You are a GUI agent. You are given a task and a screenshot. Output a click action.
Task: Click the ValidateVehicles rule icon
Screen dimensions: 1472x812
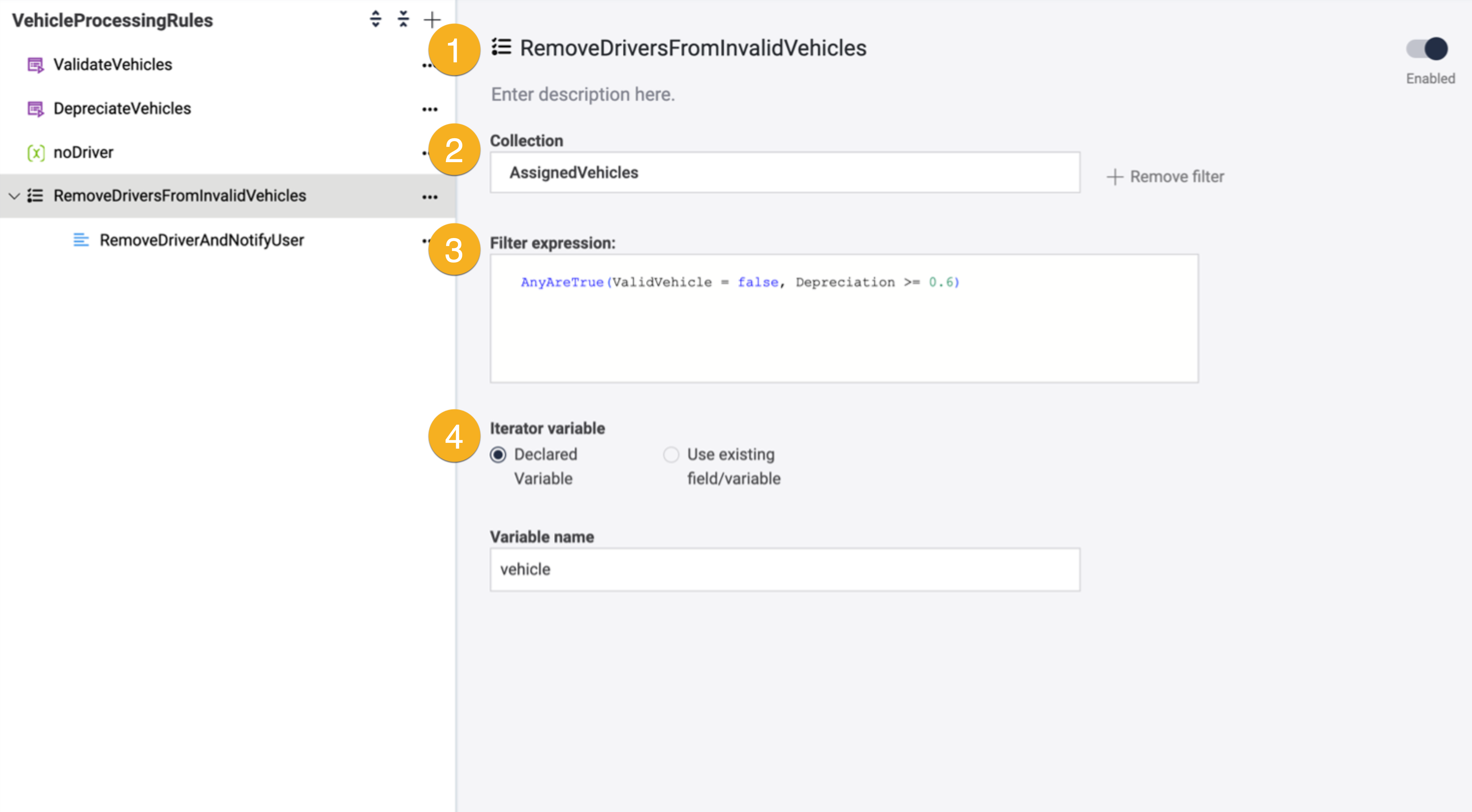(36, 65)
